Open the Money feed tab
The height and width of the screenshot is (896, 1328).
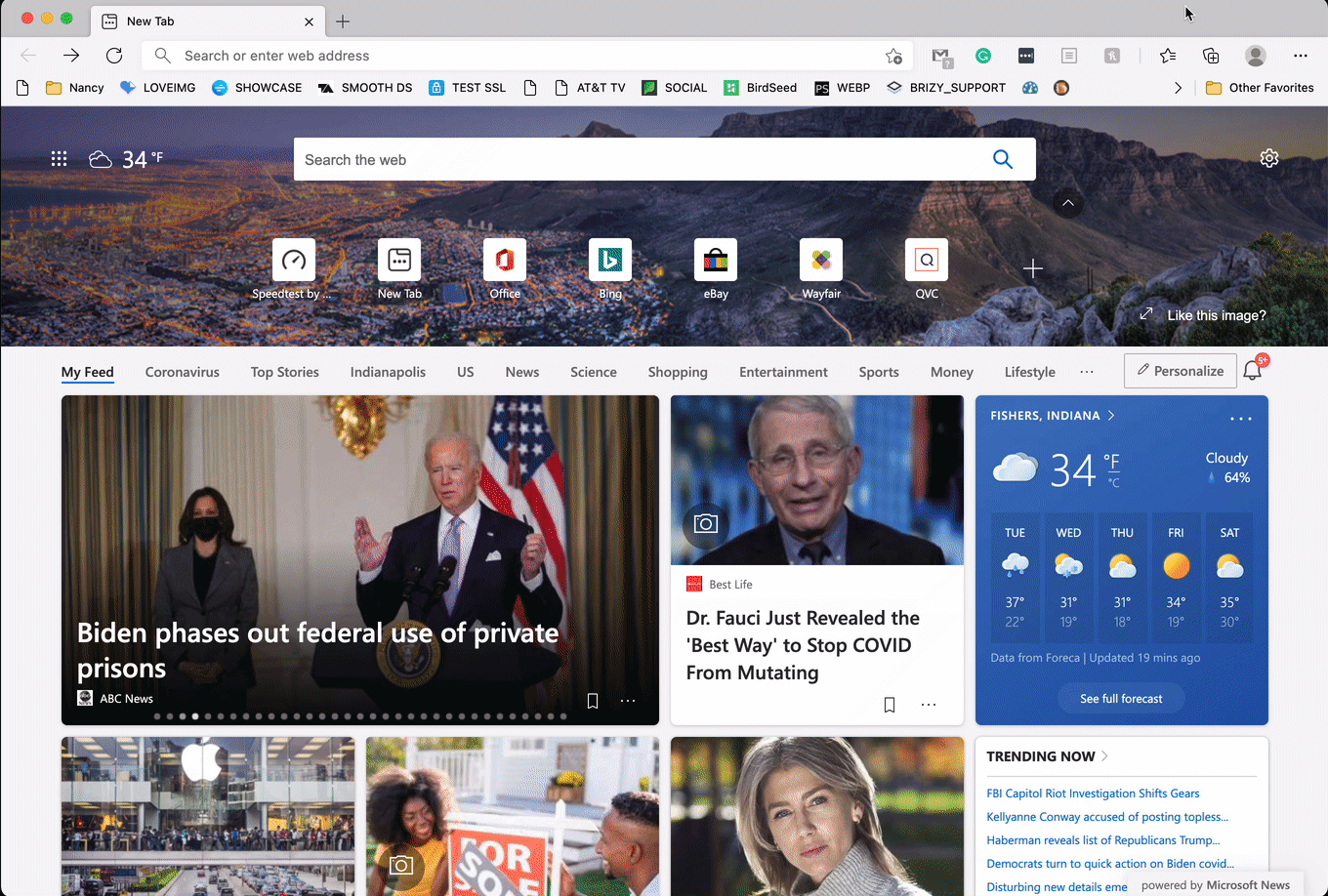pyautogui.click(x=952, y=372)
